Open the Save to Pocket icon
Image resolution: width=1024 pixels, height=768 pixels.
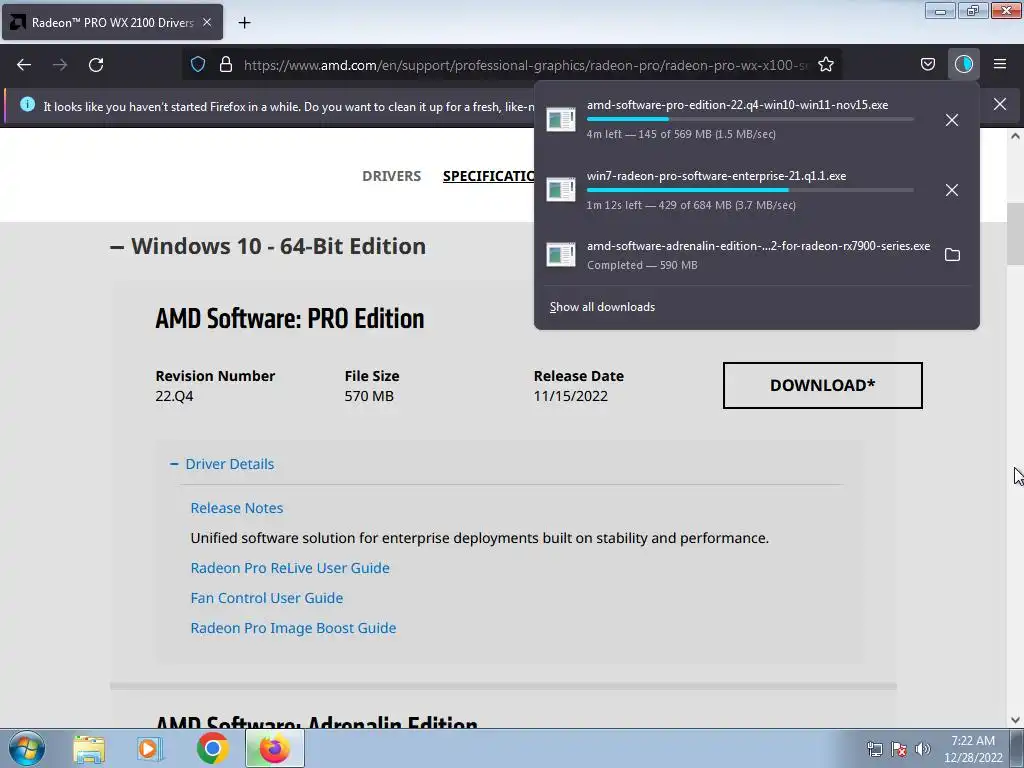pyautogui.click(x=927, y=64)
